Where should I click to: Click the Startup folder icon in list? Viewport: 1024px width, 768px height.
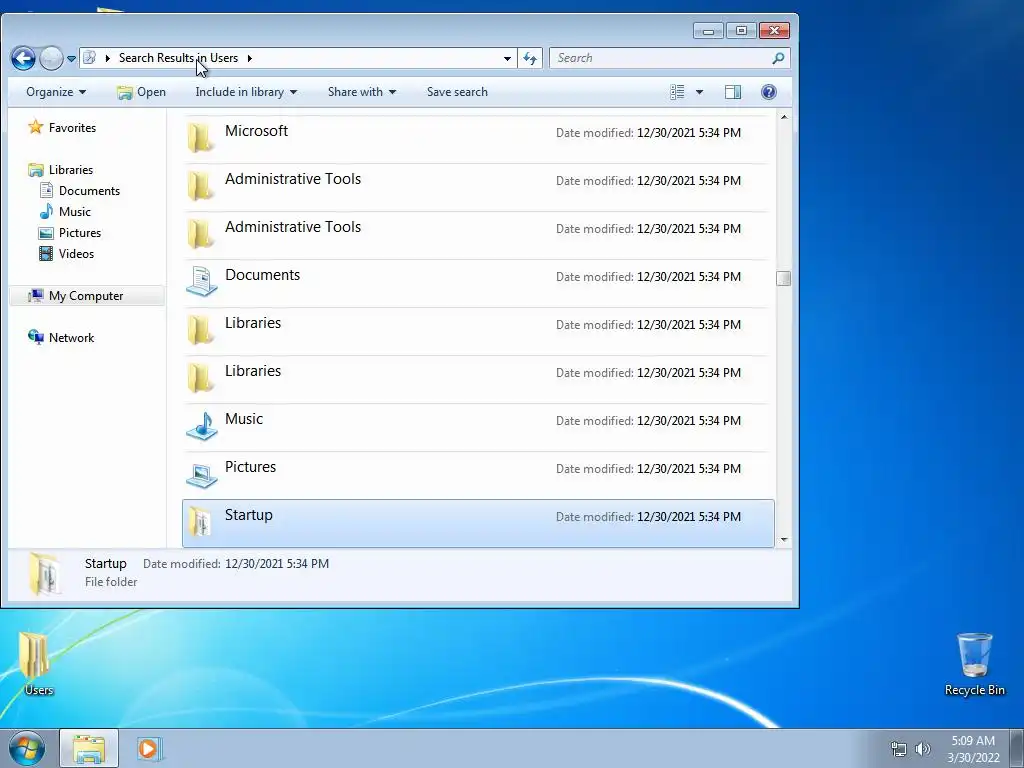[x=200, y=522]
